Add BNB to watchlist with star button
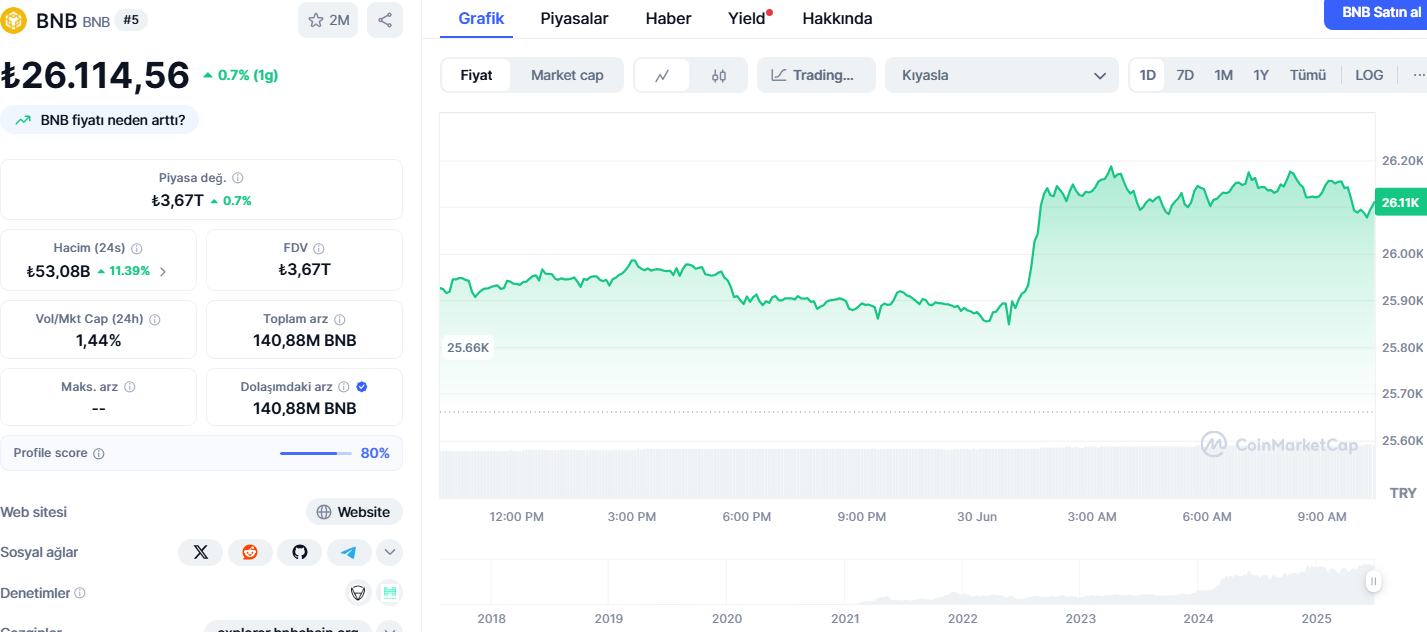Viewport: 1427px width, 632px height. click(328, 20)
